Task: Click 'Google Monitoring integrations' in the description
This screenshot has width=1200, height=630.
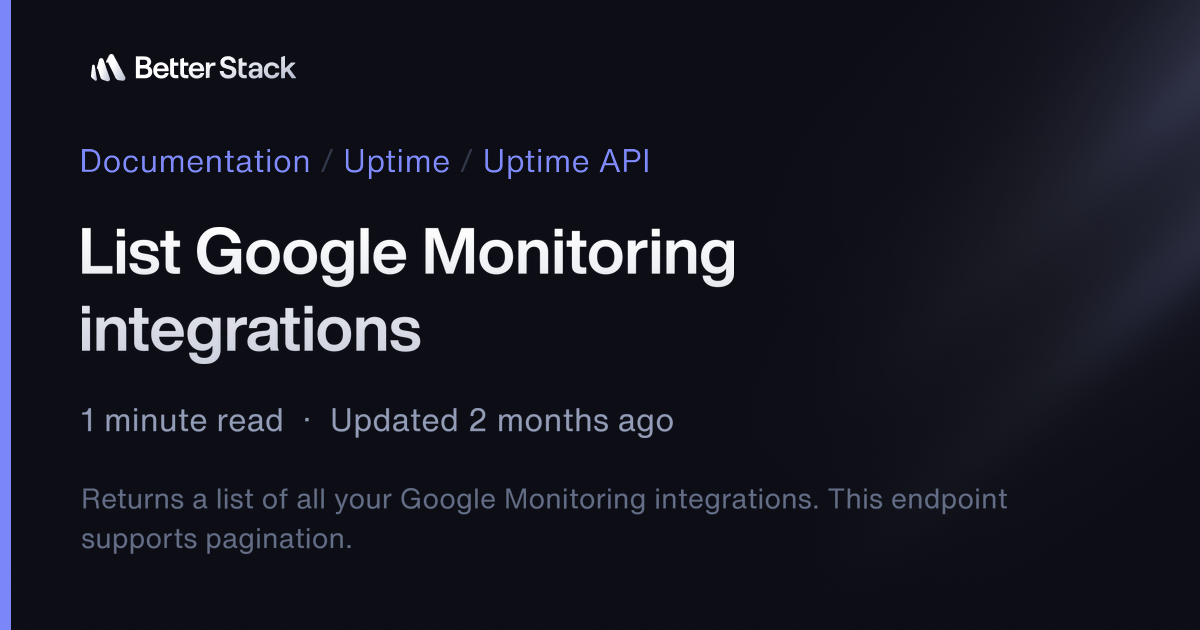Action: point(608,499)
